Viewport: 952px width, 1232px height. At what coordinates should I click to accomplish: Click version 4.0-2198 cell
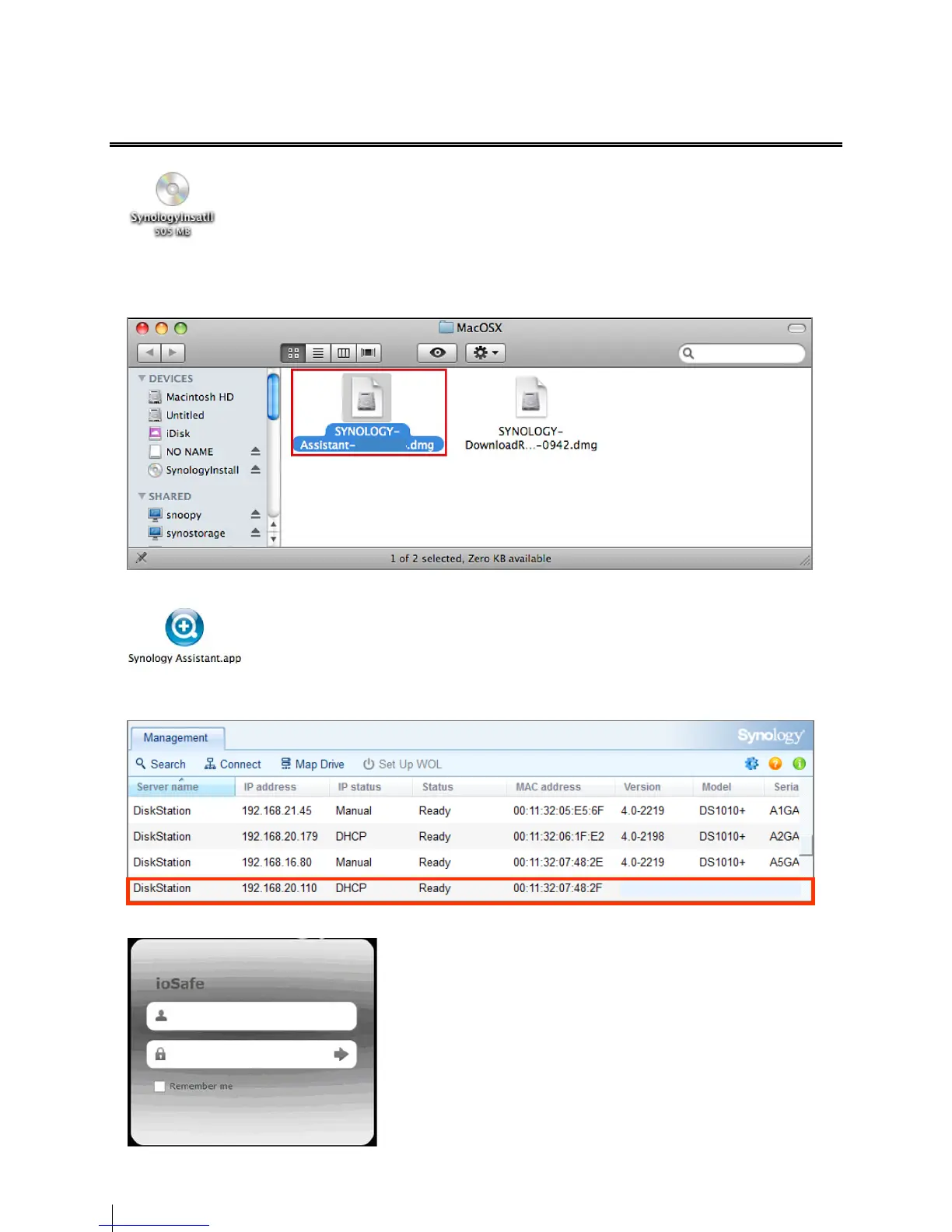(x=642, y=837)
